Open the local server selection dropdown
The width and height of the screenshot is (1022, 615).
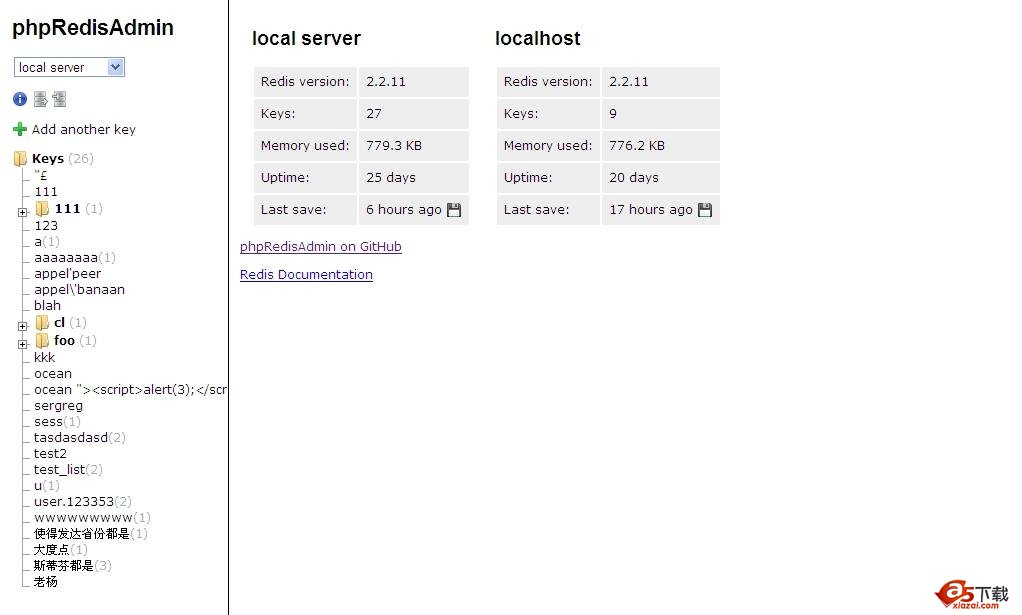click(x=69, y=67)
